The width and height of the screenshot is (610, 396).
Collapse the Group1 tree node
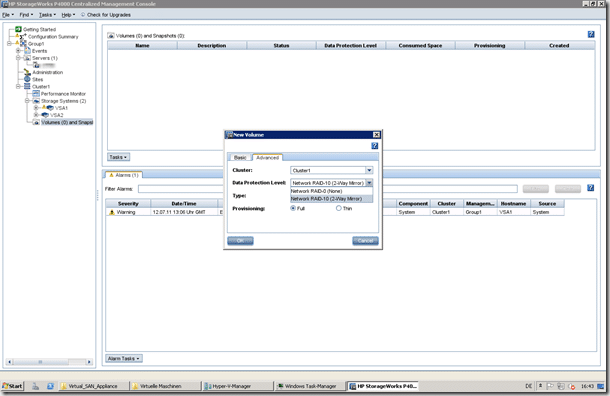(9, 44)
